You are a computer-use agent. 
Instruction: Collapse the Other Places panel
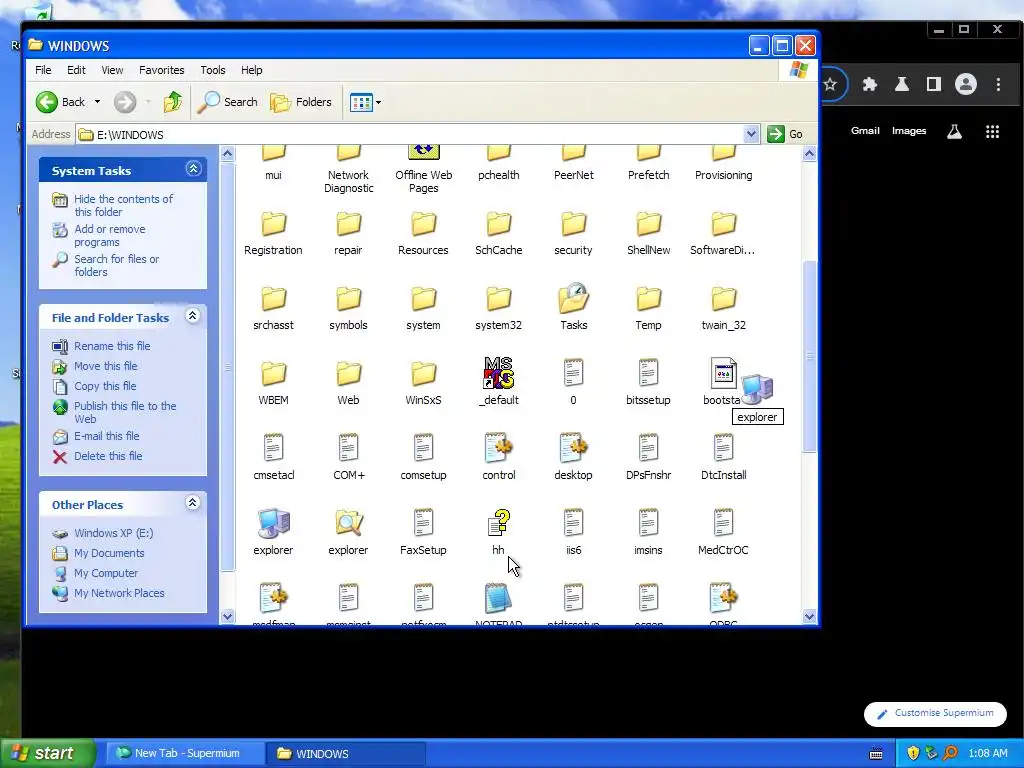193,503
